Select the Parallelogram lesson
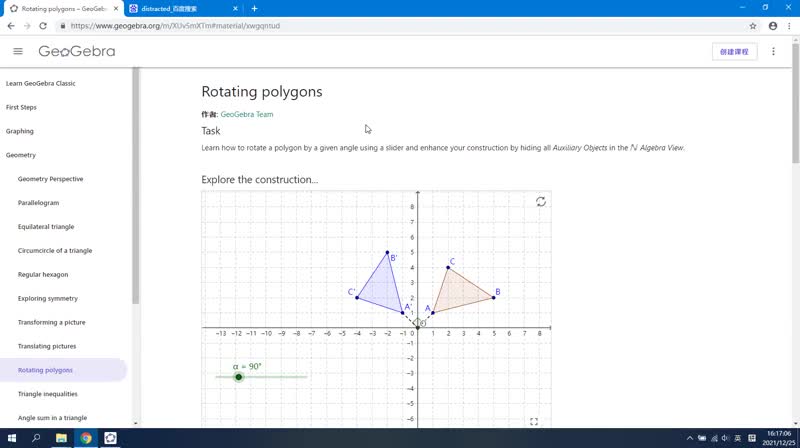The height and width of the screenshot is (448, 800). pos(39,203)
